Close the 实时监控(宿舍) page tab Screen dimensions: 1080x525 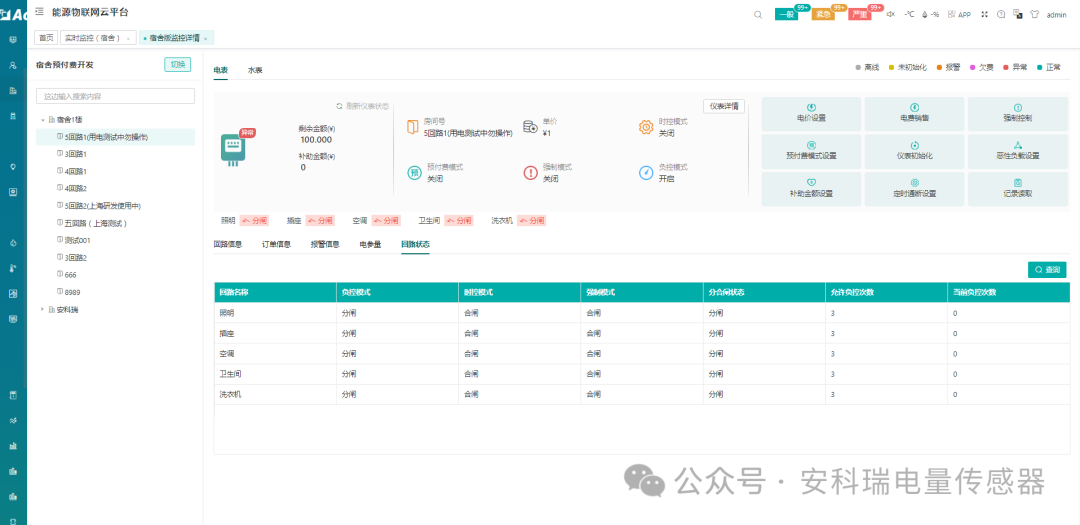(x=128, y=39)
